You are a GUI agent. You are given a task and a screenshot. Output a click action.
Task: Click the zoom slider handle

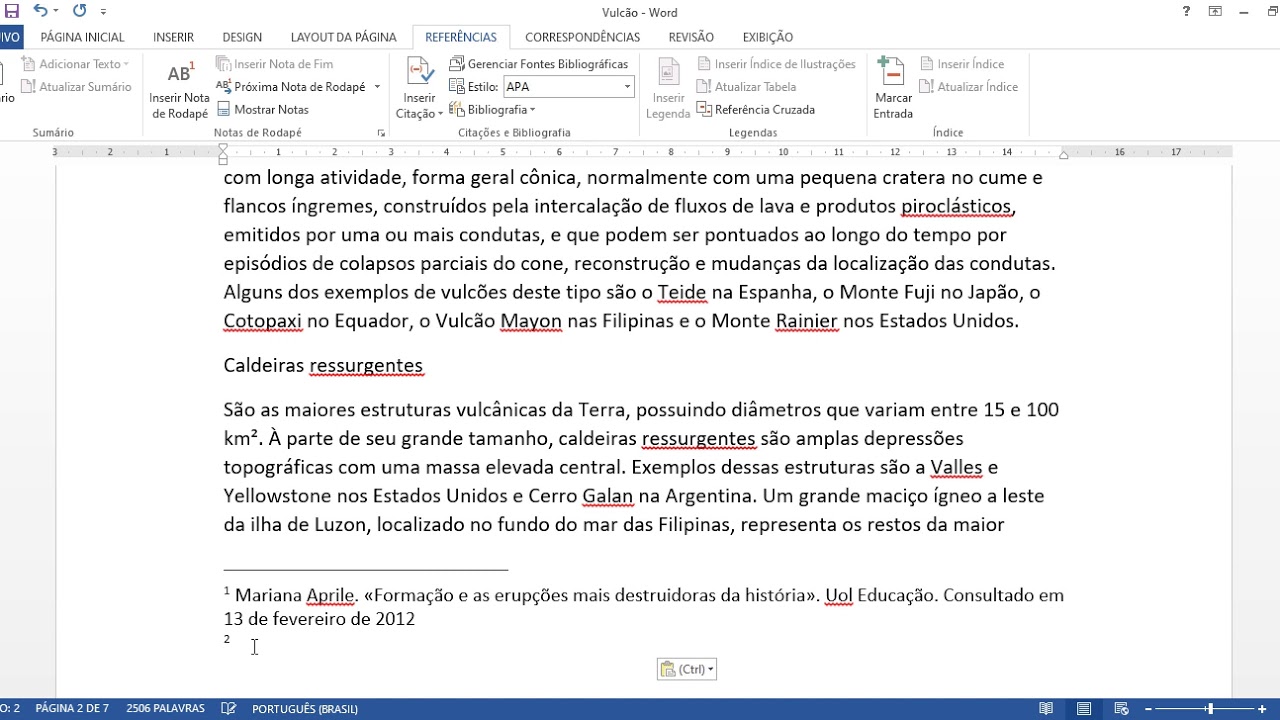(1210, 709)
